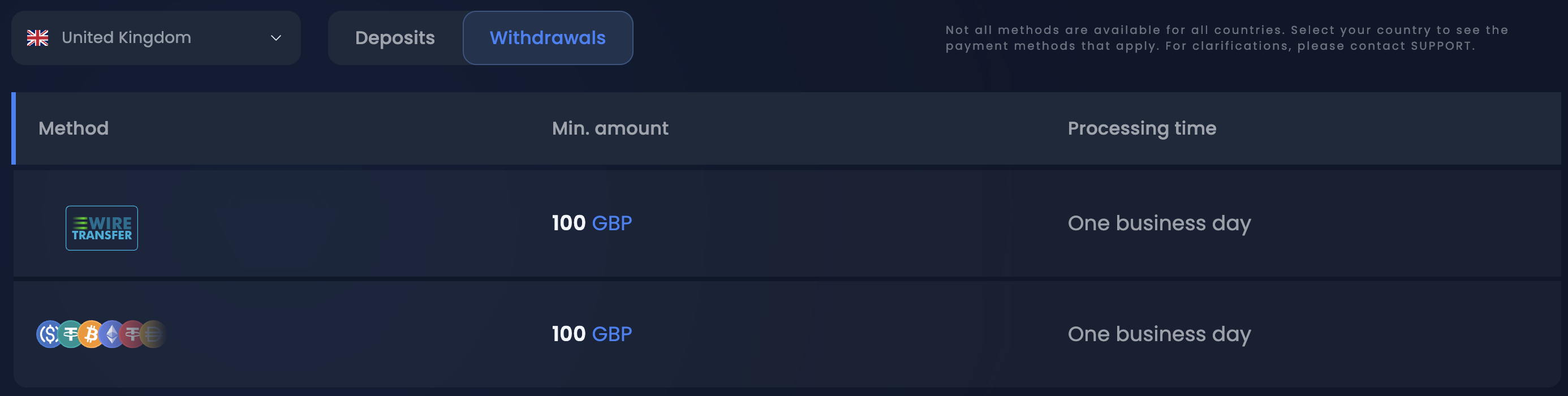Click the United Kingdom flag icon
The width and height of the screenshot is (1568, 396).
click(39, 37)
